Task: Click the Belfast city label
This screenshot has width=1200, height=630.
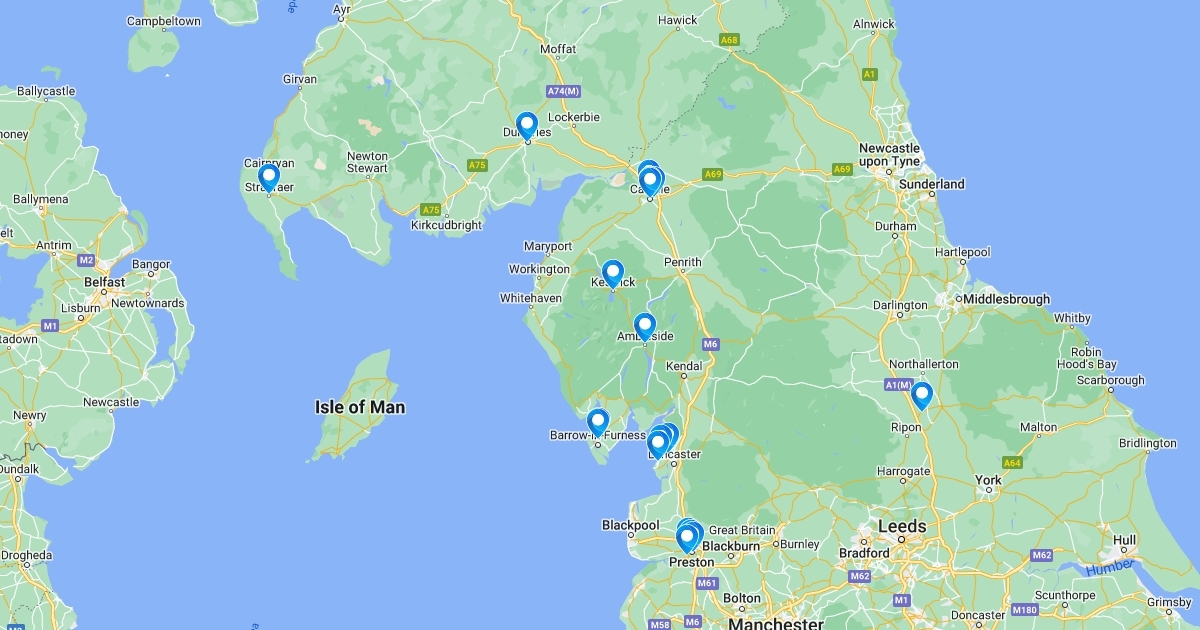Action: pyautogui.click(x=105, y=282)
